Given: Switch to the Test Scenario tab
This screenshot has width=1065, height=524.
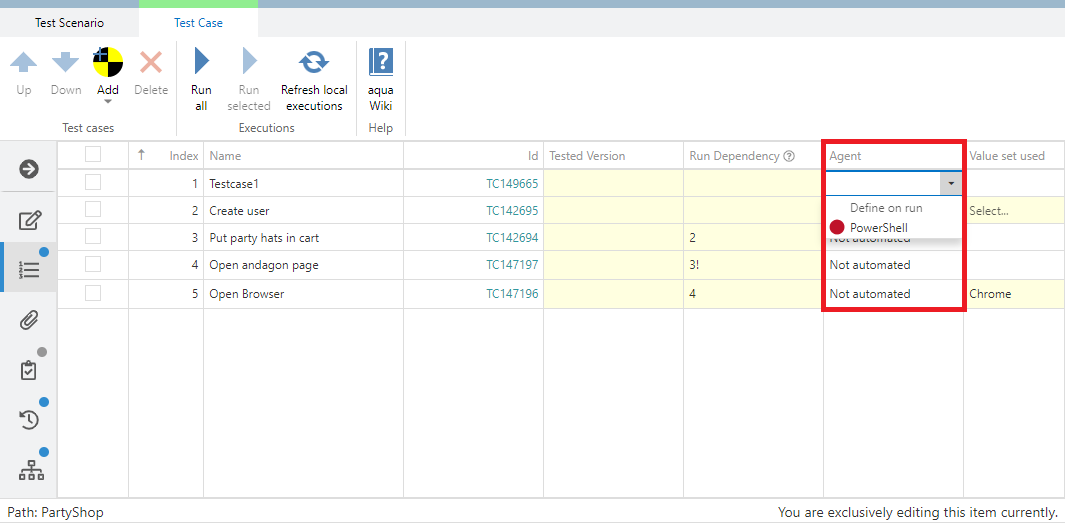Looking at the screenshot, I should point(69,22).
